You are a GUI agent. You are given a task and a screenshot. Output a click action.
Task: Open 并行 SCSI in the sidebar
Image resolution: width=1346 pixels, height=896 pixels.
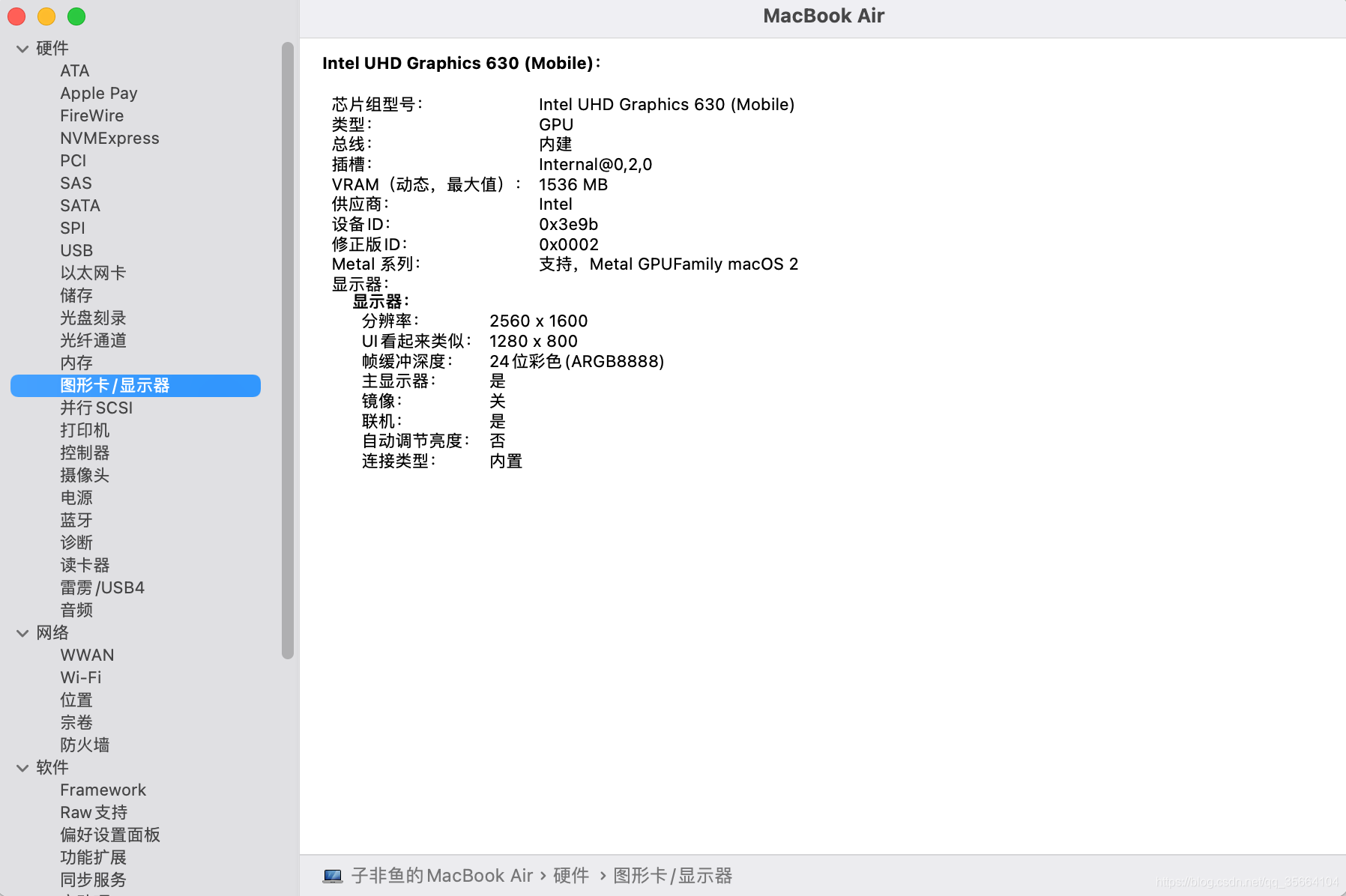[x=97, y=408]
